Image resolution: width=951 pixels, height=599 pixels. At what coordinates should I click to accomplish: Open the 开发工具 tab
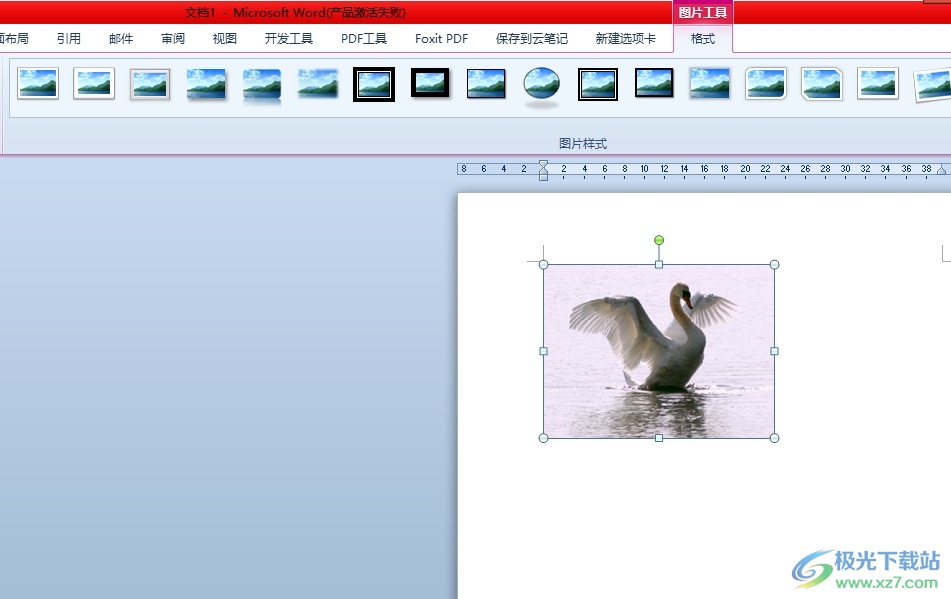click(289, 39)
